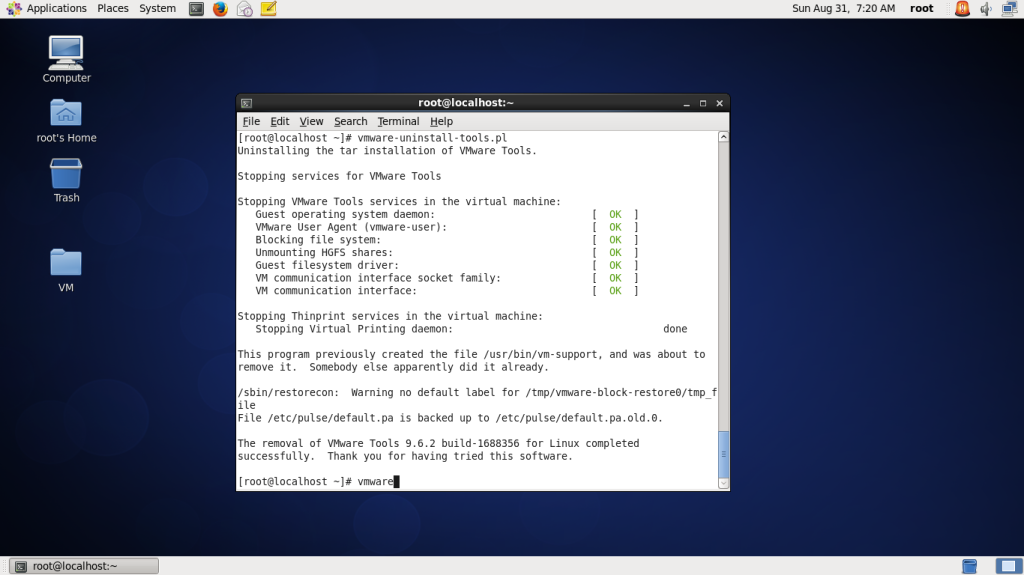
Task: Click the clock showing Sun Aug 31
Action: pos(843,8)
